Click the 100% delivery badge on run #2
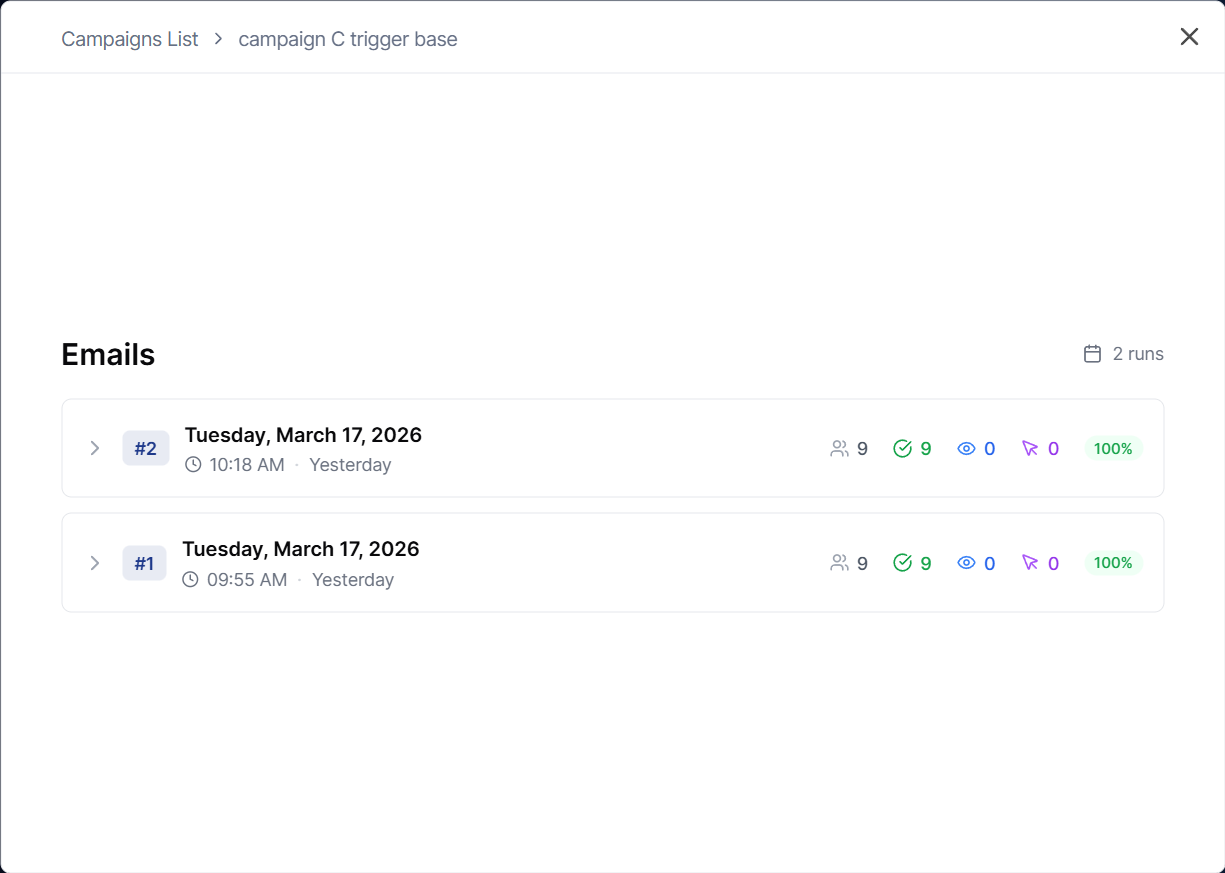The image size is (1225, 873). [x=1112, y=448]
